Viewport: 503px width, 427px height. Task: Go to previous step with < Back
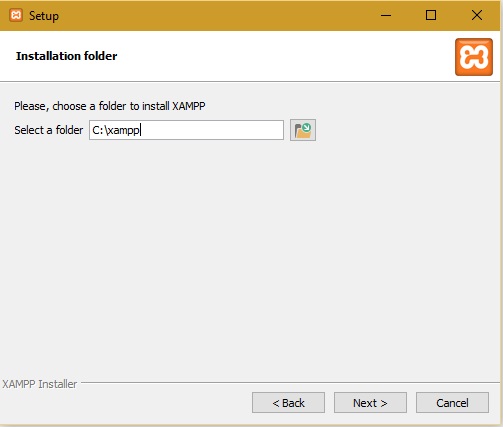pos(288,403)
